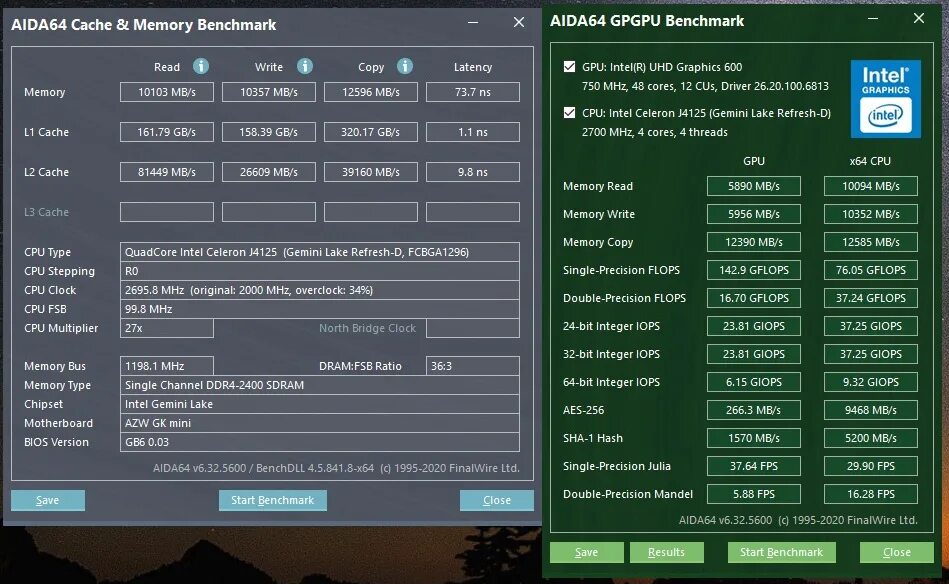The image size is (949, 584).
Task: Save the Cache & Memory Benchmark results
Action: [x=48, y=500]
